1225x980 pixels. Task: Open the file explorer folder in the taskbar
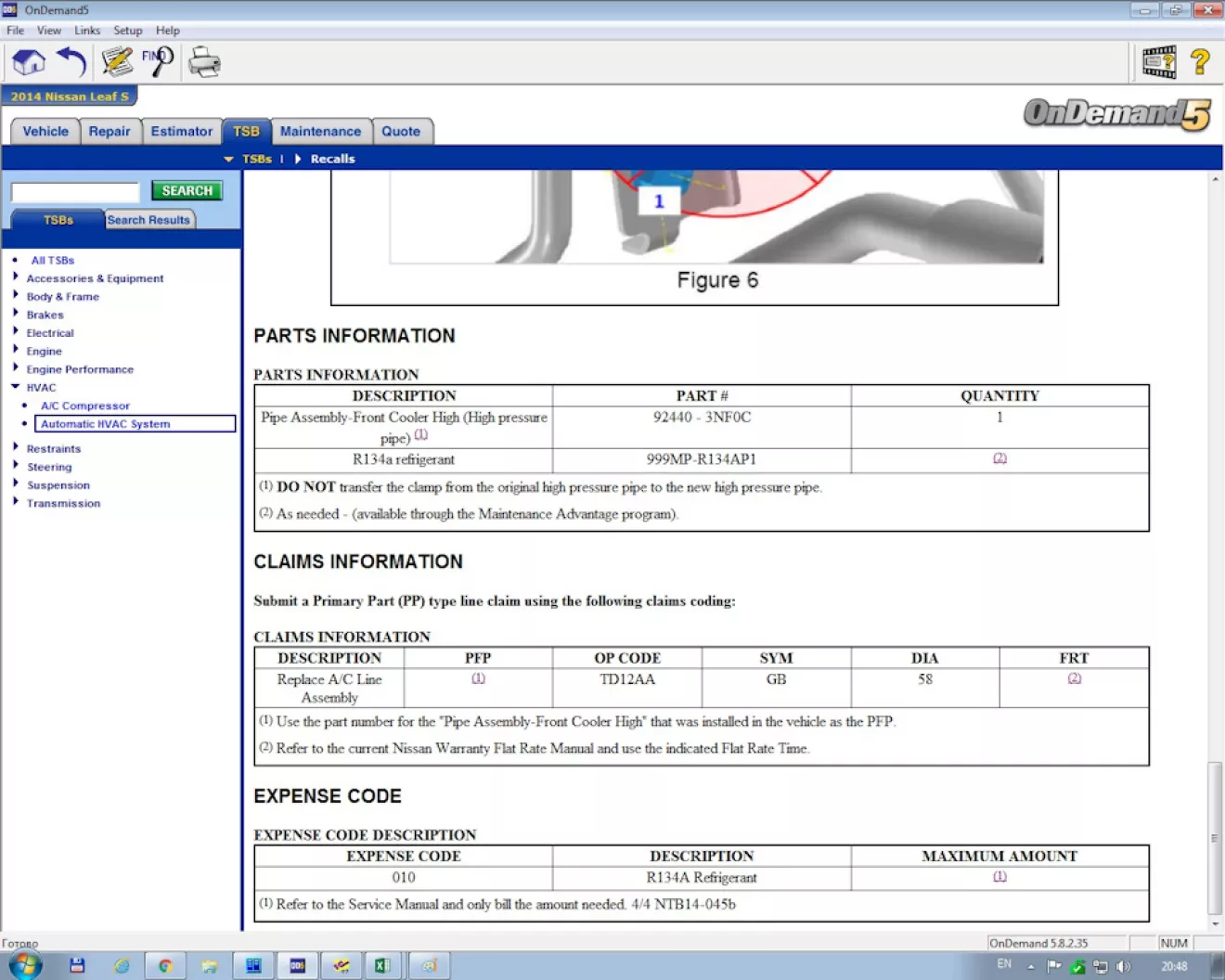pyautogui.click(x=210, y=966)
